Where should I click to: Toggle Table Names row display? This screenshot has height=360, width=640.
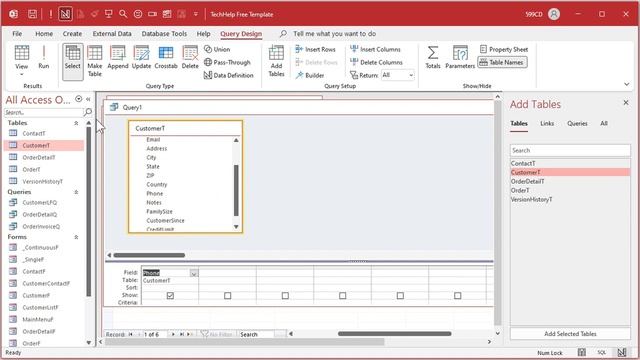(x=502, y=62)
